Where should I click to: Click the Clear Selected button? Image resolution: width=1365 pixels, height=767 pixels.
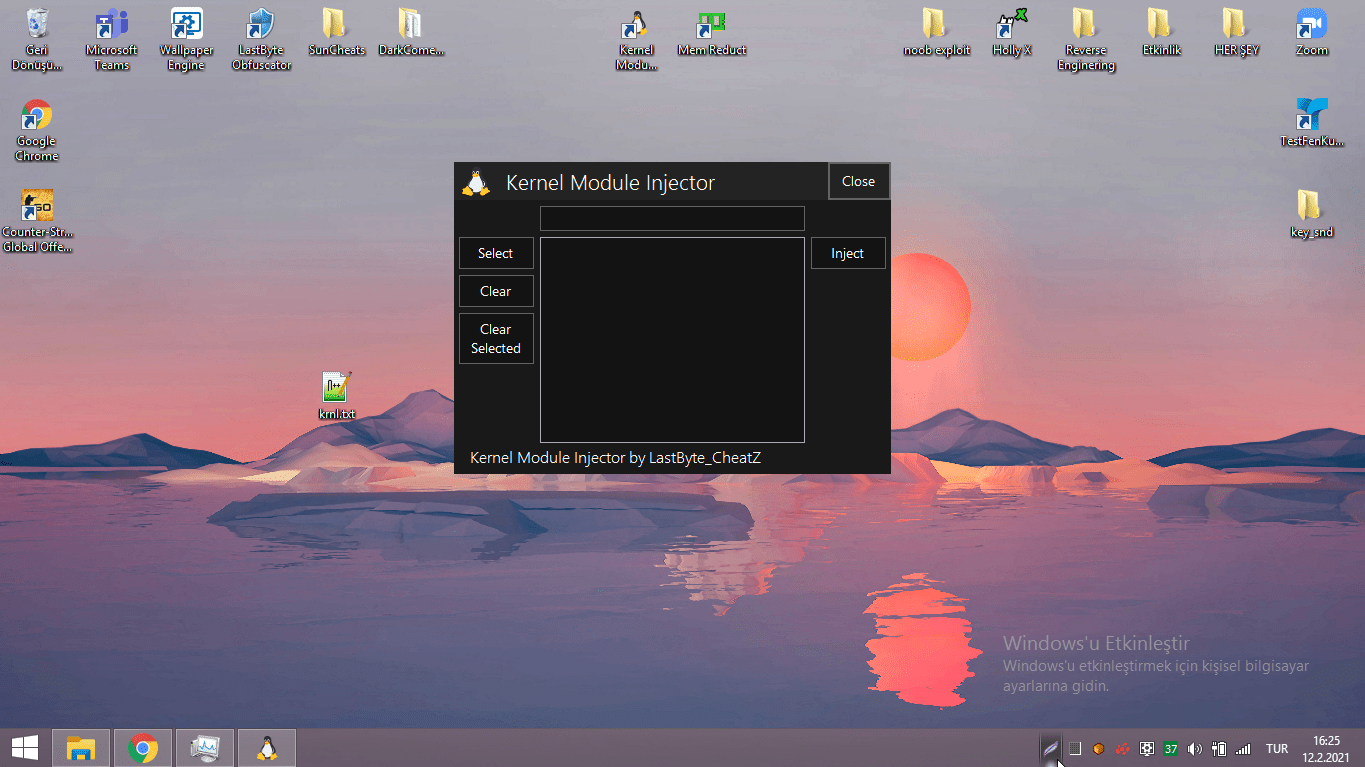[496, 338]
